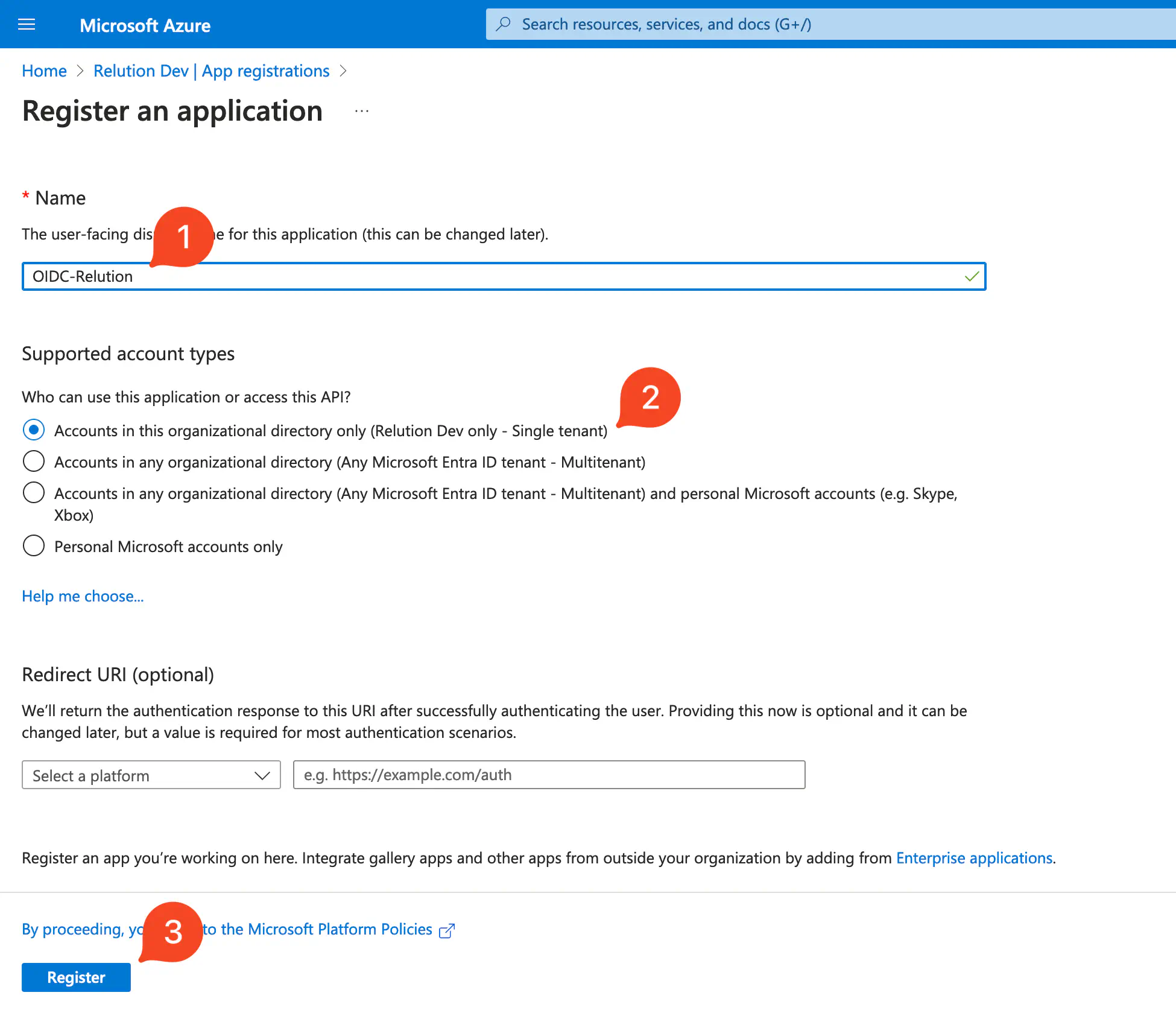Click the search magnifier icon
This screenshot has height=1010, width=1176.
tap(504, 24)
